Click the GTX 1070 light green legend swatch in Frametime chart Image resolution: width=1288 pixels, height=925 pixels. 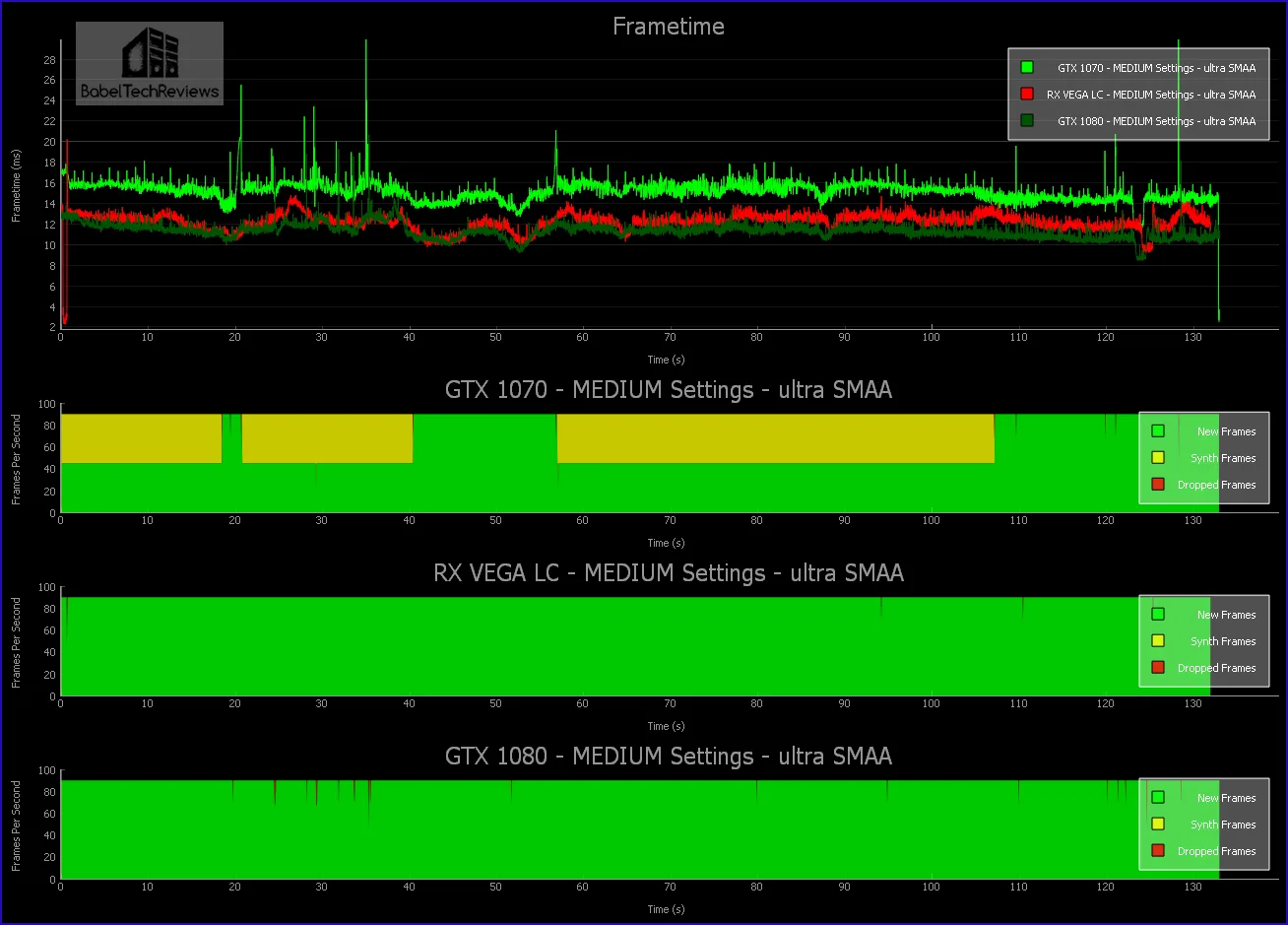1027,68
